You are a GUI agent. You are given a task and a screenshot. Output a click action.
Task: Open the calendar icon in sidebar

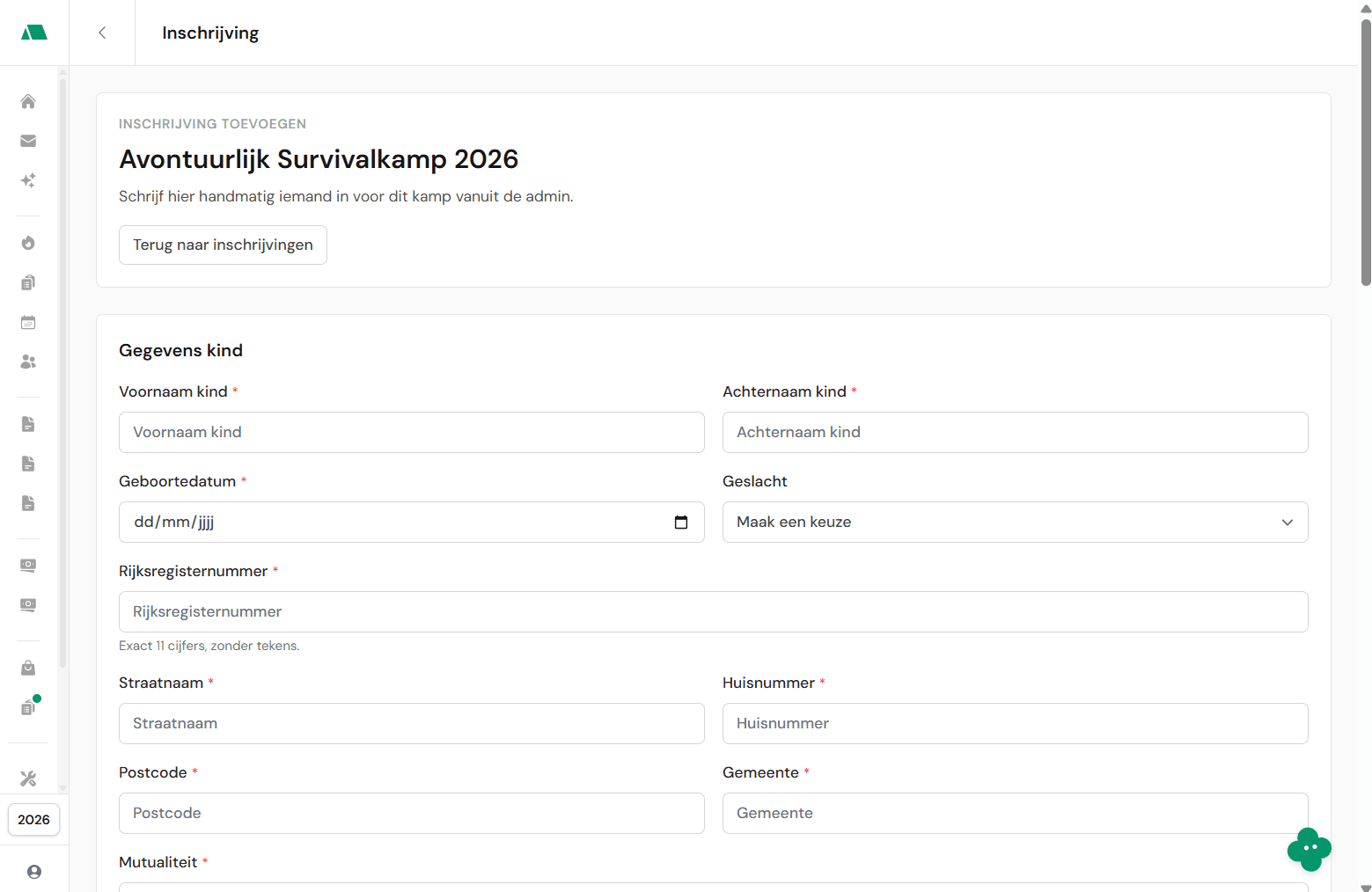click(x=28, y=322)
